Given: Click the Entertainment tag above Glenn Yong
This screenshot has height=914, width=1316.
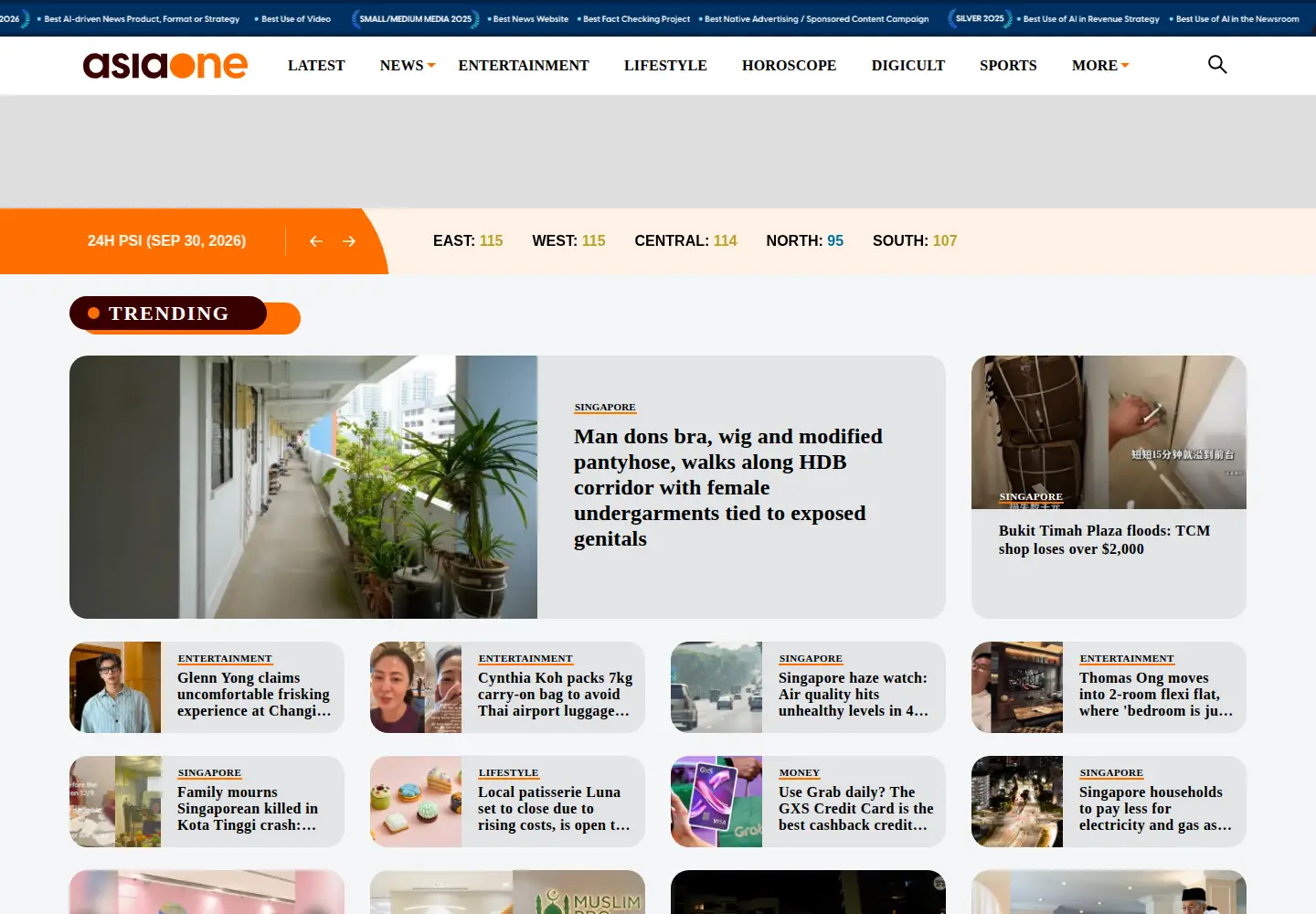Looking at the screenshot, I should tap(225, 659).
